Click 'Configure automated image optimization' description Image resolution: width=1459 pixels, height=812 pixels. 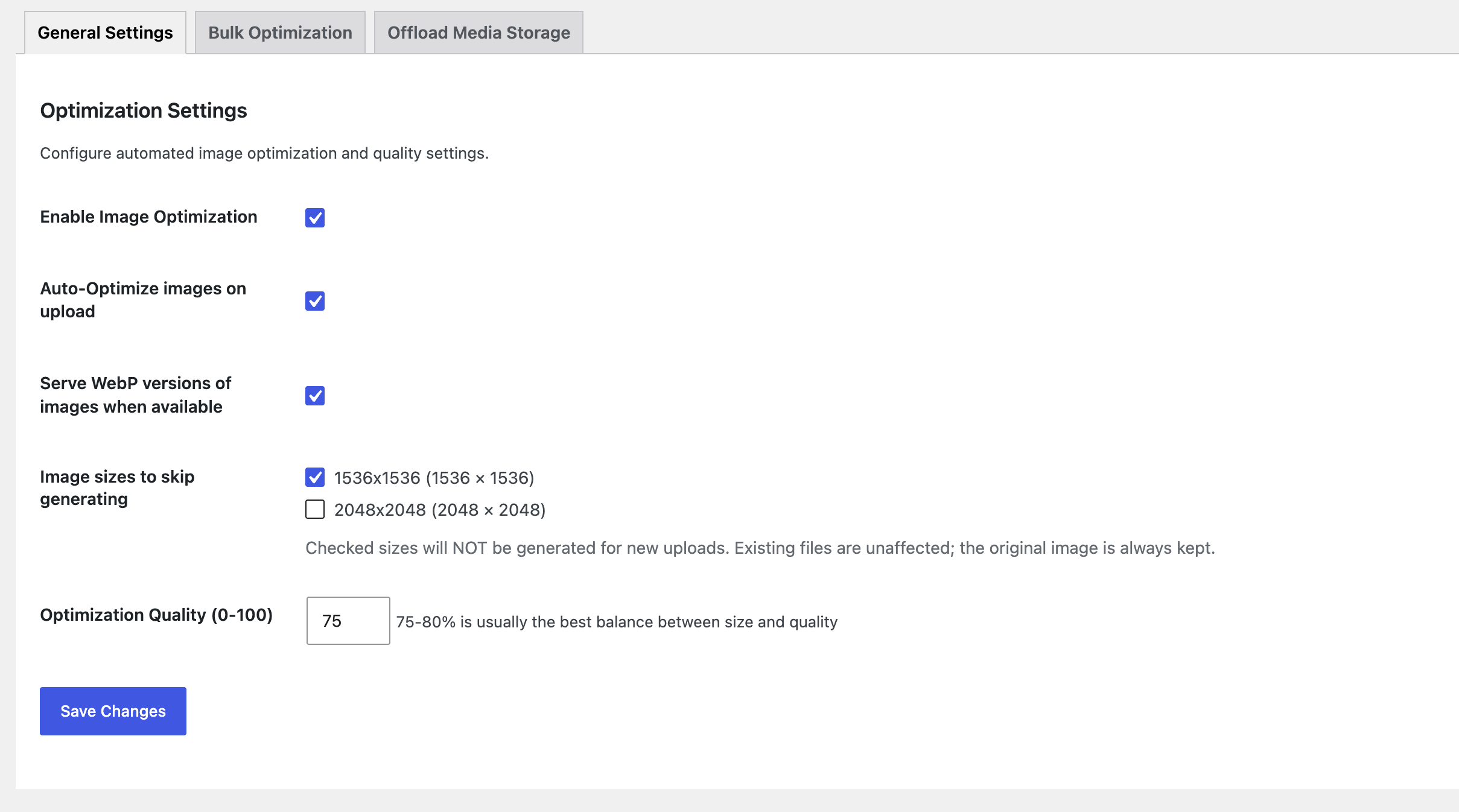264,153
